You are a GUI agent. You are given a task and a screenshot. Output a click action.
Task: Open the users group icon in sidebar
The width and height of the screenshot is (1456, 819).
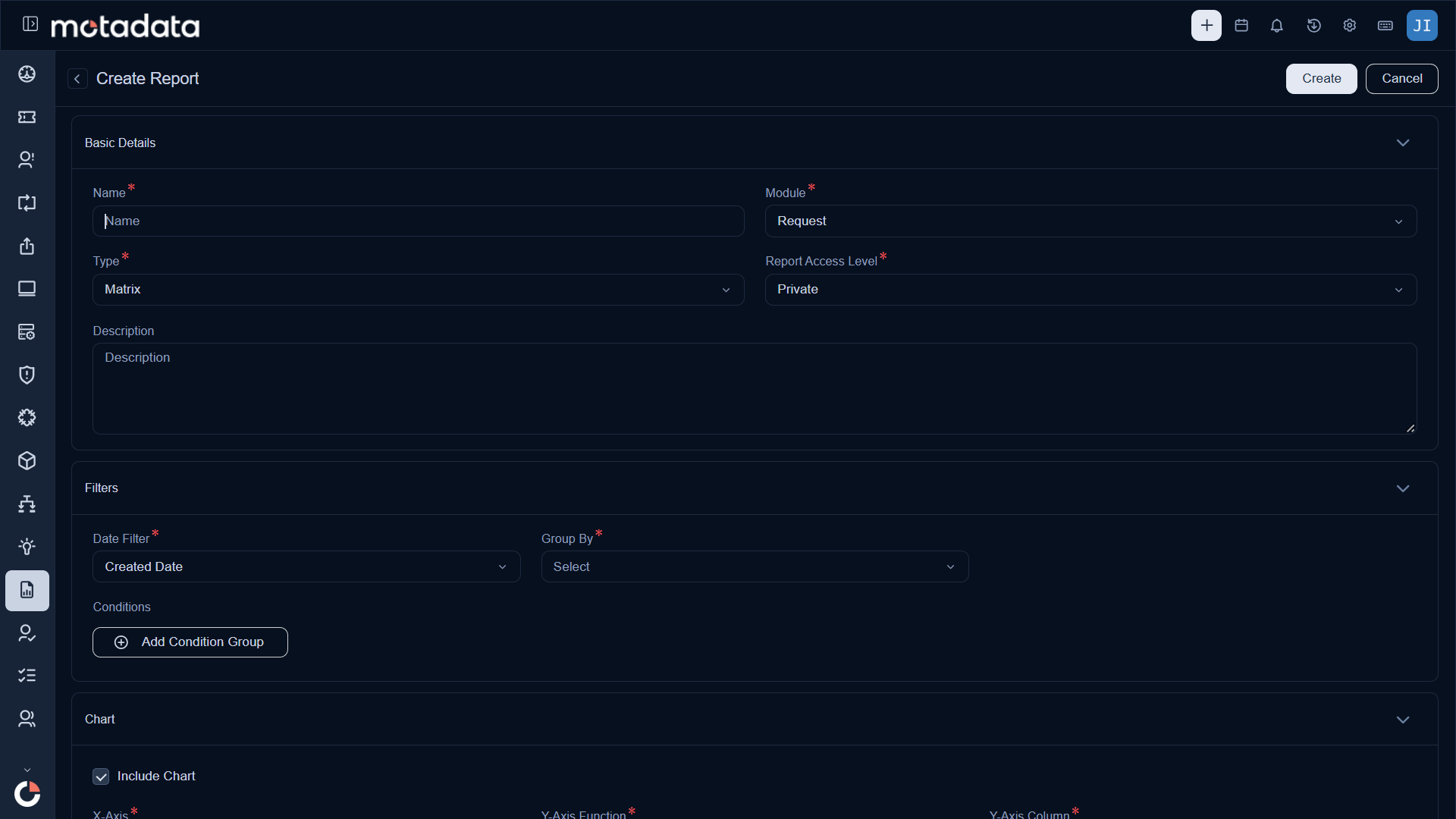pyautogui.click(x=27, y=719)
